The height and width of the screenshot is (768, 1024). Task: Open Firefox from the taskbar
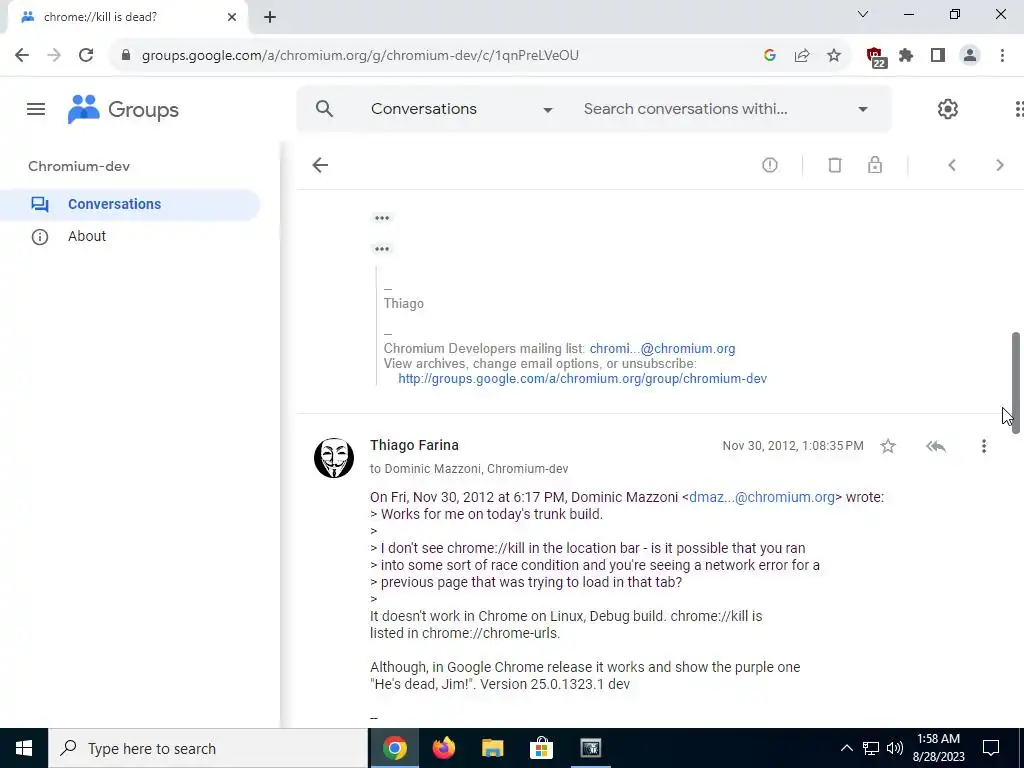(444, 748)
